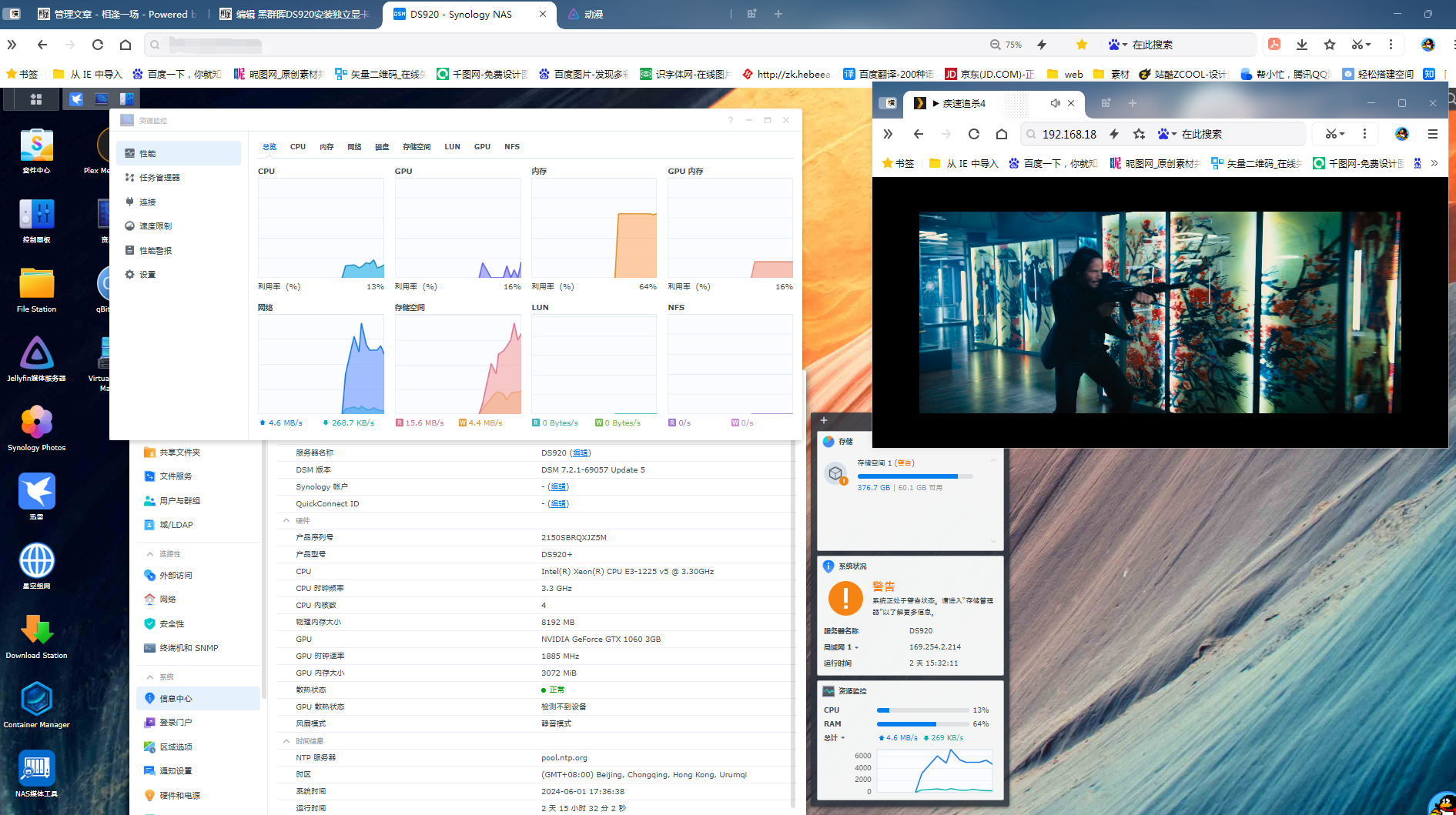Image resolution: width=1456 pixels, height=815 pixels.
Task: Click the 网络 usage chart
Action: [321, 364]
